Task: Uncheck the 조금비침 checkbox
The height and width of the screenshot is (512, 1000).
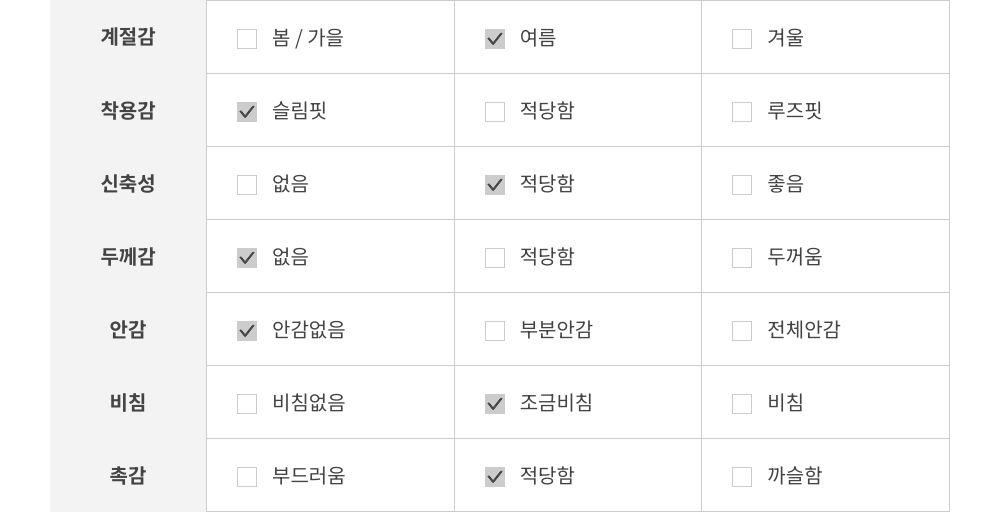Action: coord(495,404)
